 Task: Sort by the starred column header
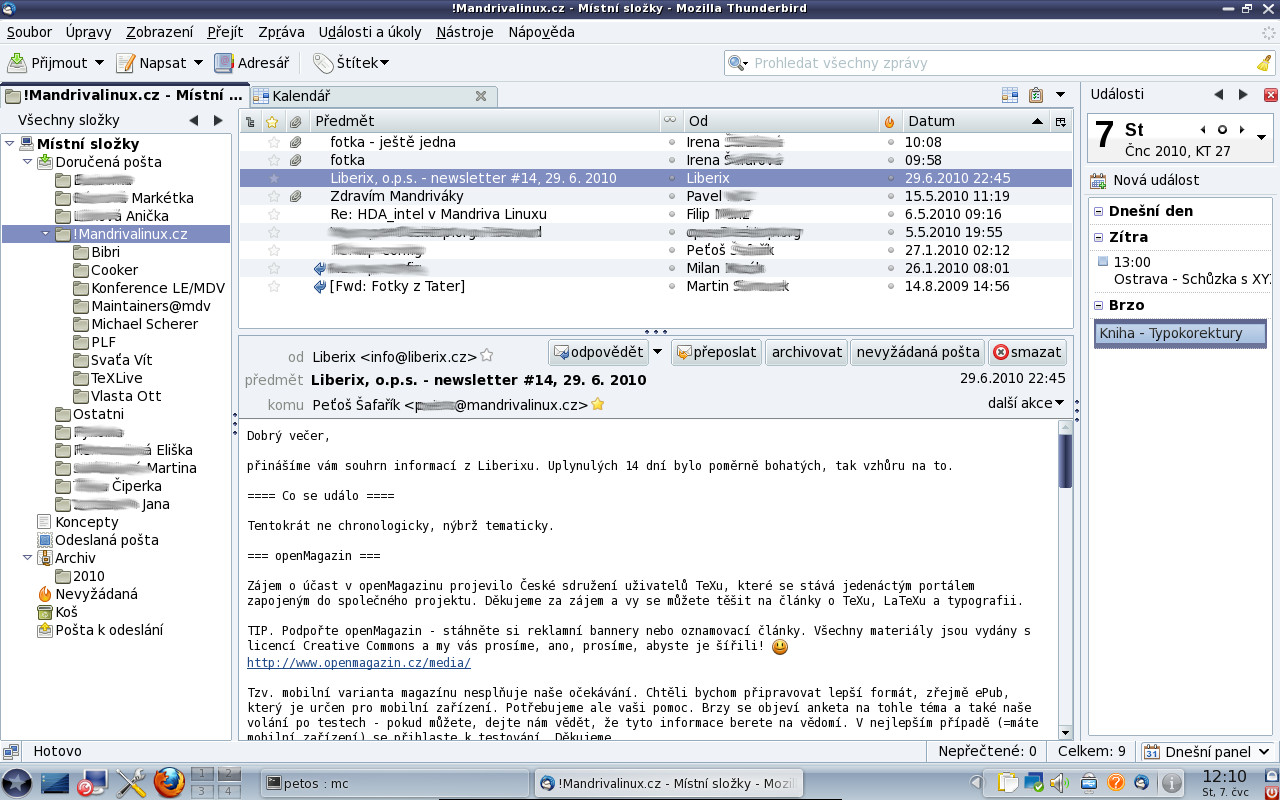click(272, 122)
